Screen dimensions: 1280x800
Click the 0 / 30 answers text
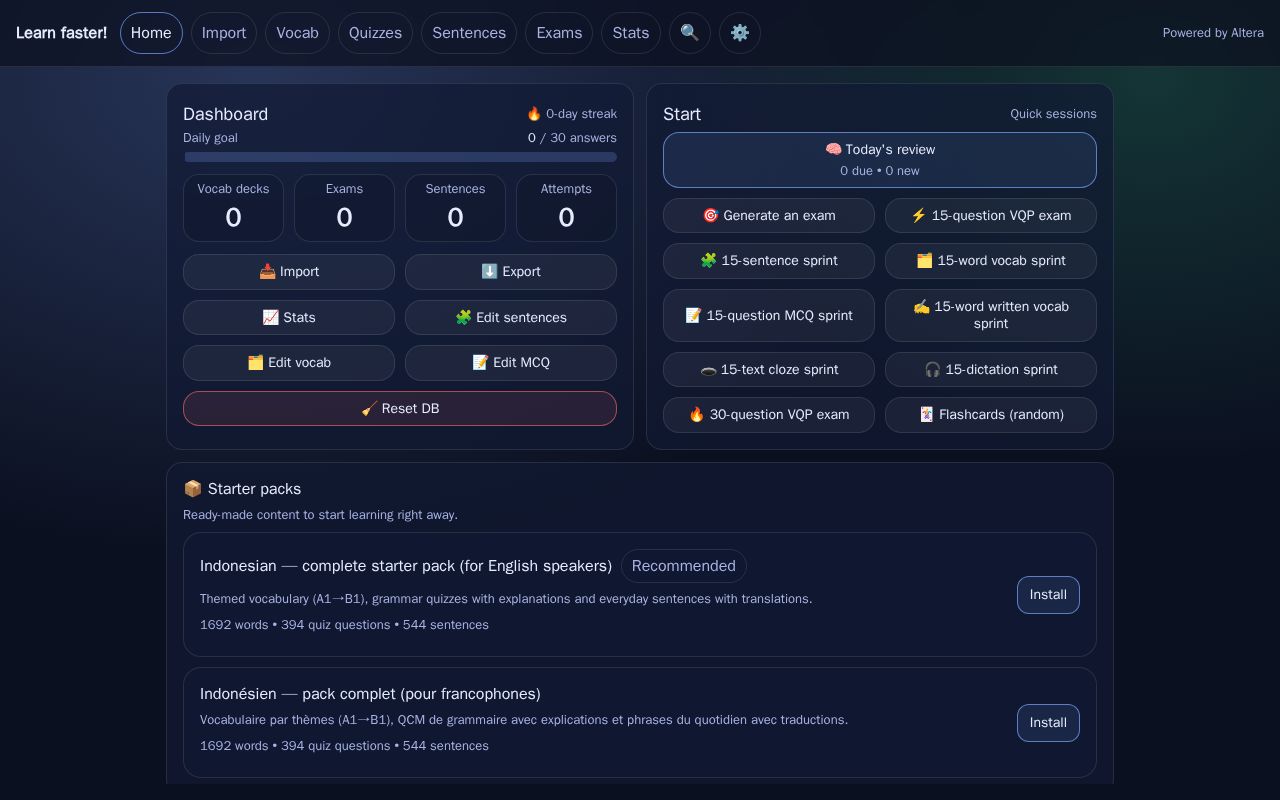point(572,138)
